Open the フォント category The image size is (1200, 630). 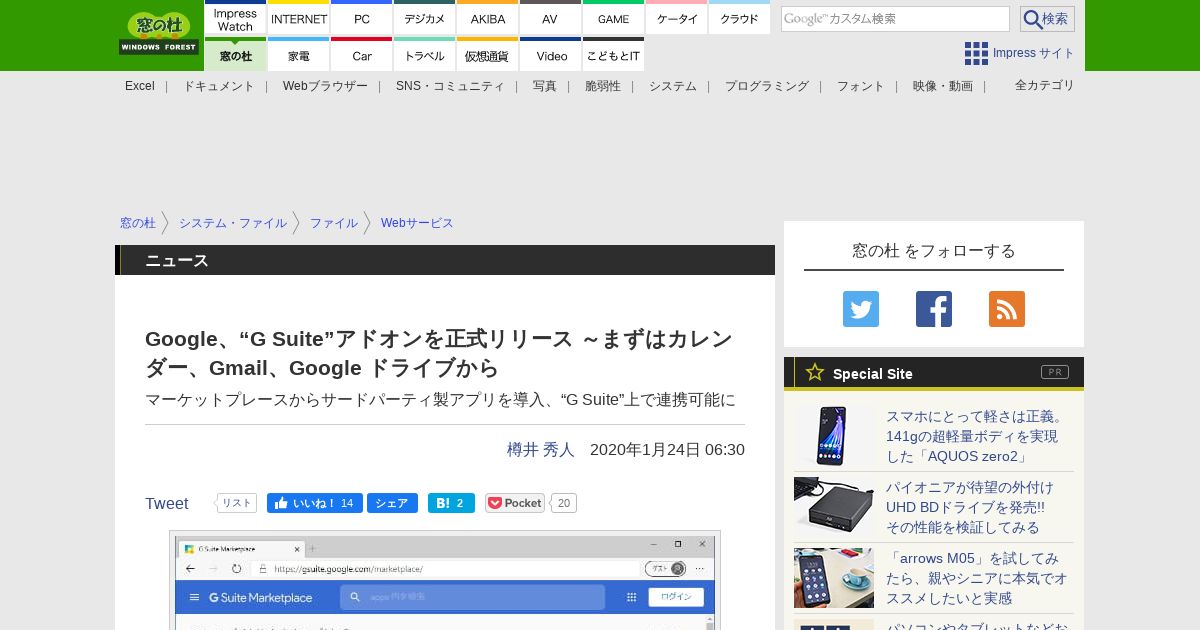pyautogui.click(x=861, y=86)
